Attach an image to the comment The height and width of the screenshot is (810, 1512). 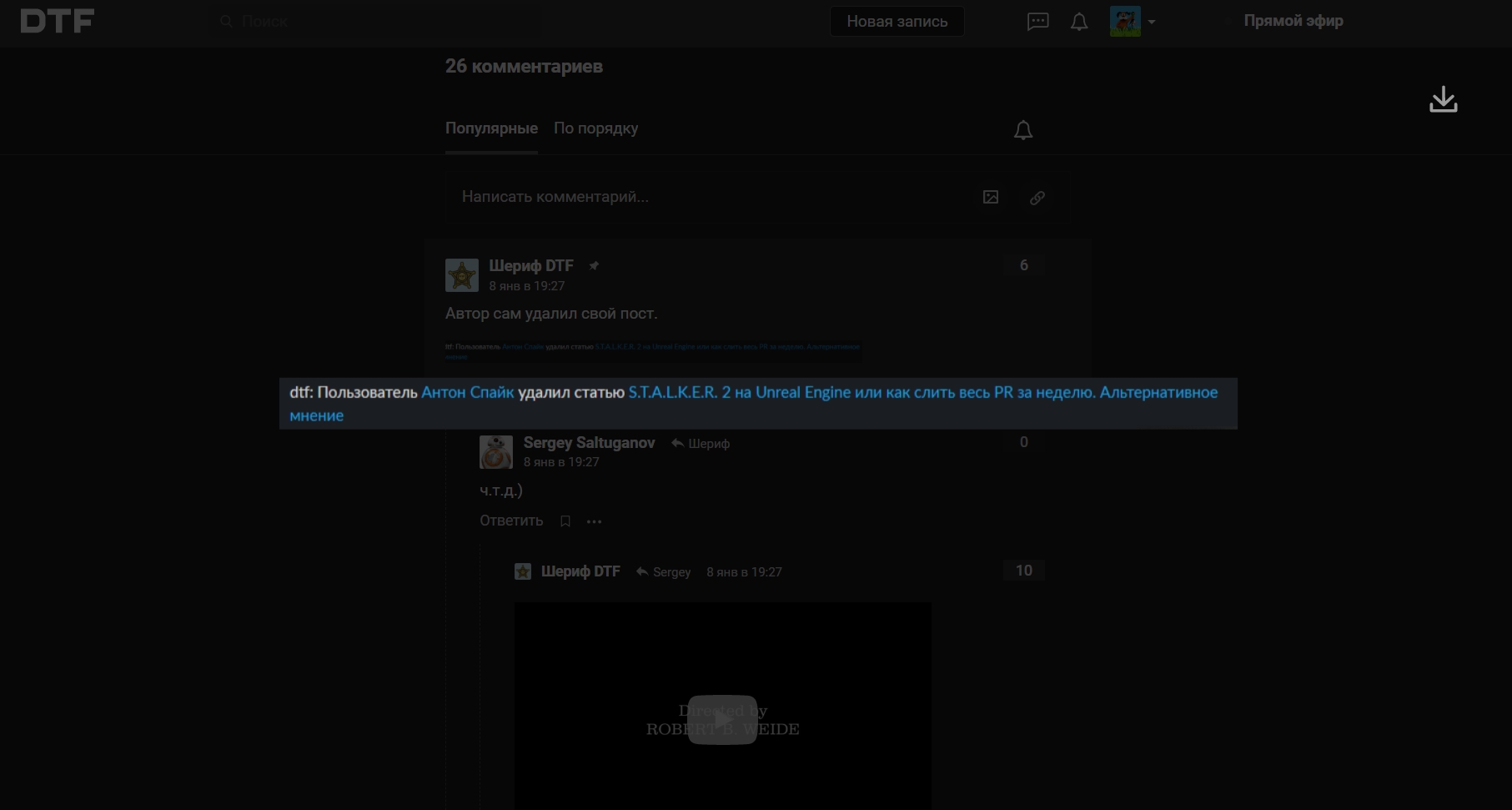[991, 198]
